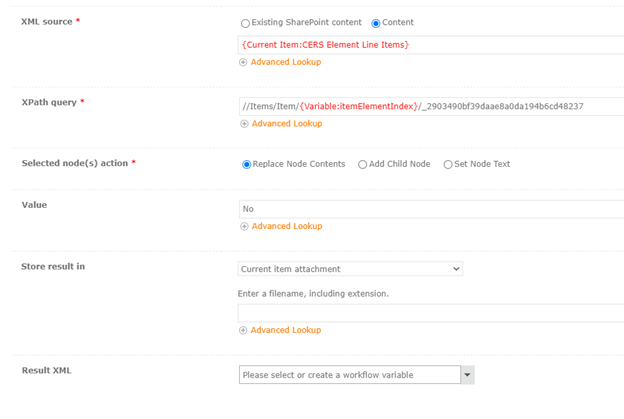Choose Set Node Text option
The height and width of the screenshot is (419, 624).
[448, 164]
